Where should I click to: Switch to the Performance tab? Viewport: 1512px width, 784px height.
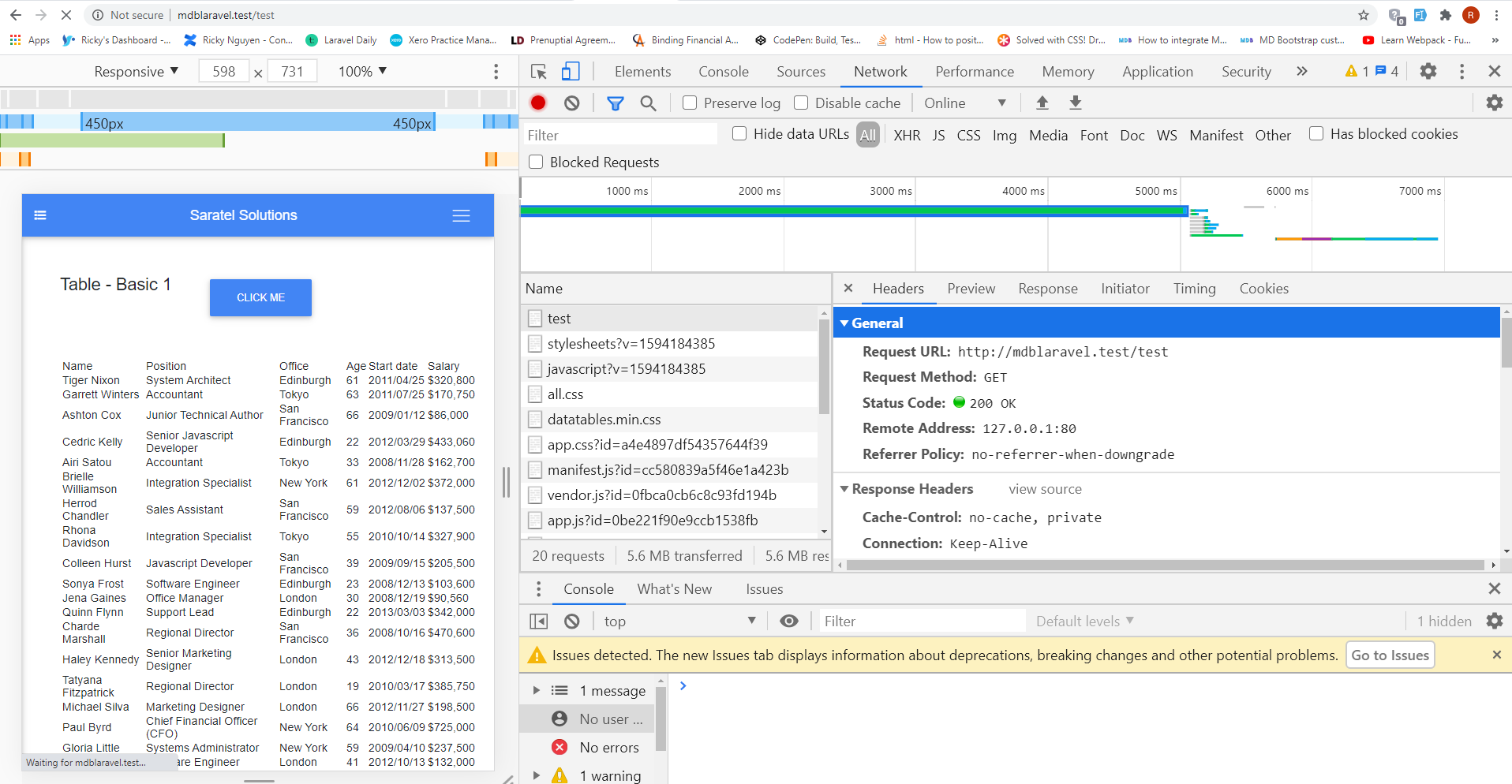click(x=975, y=71)
